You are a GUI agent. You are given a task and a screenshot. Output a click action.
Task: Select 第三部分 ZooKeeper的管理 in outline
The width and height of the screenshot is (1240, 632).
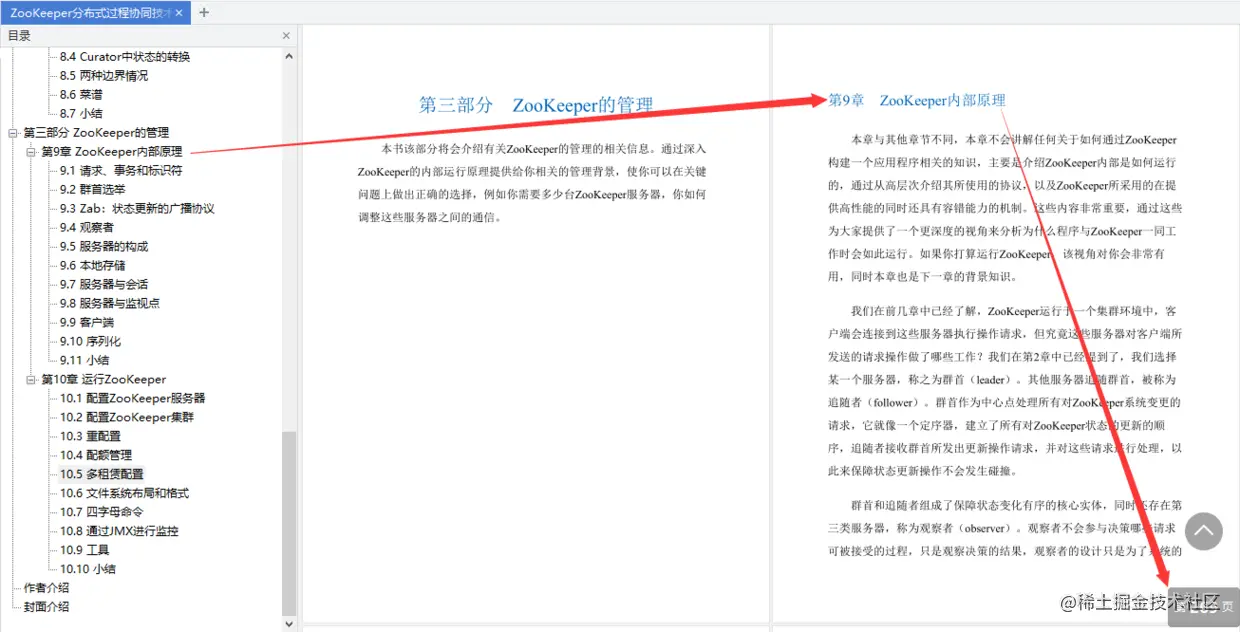click(x=96, y=133)
